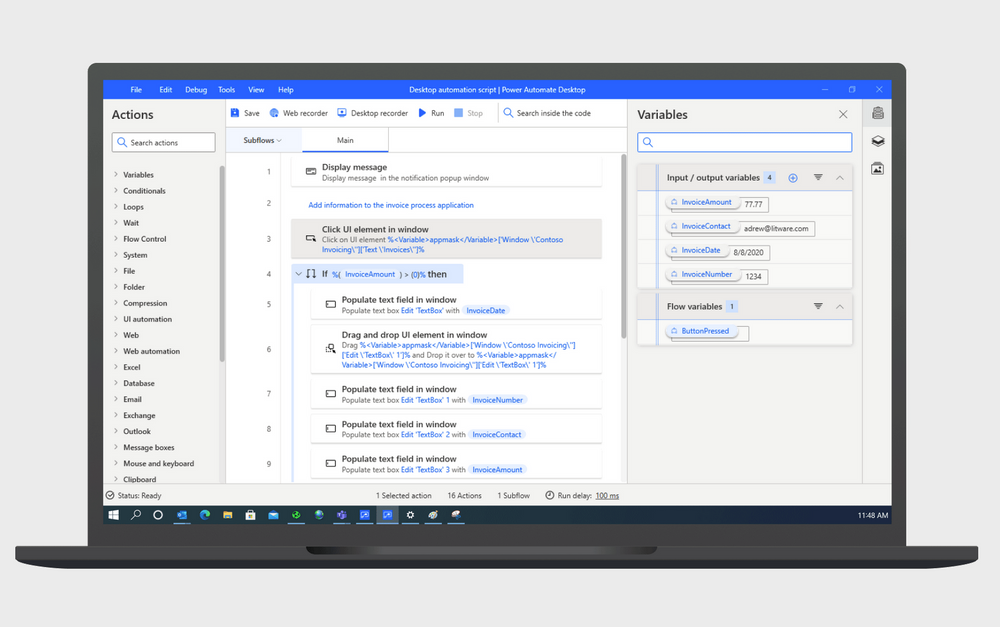Open the Debug menu
This screenshot has width=1000, height=627.
pyautogui.click(x=196, y=90)
